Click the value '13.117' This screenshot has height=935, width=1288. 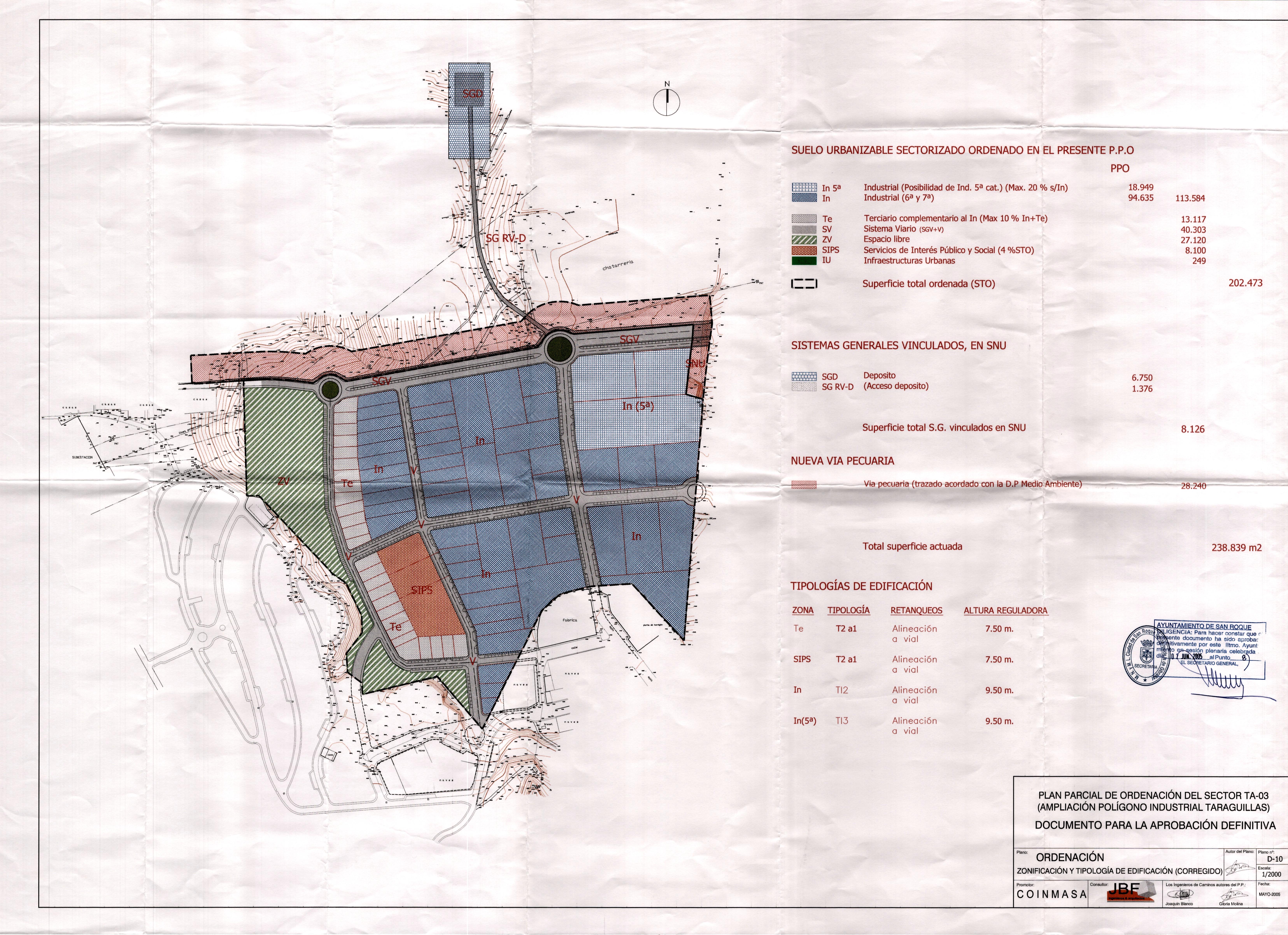1193,219
